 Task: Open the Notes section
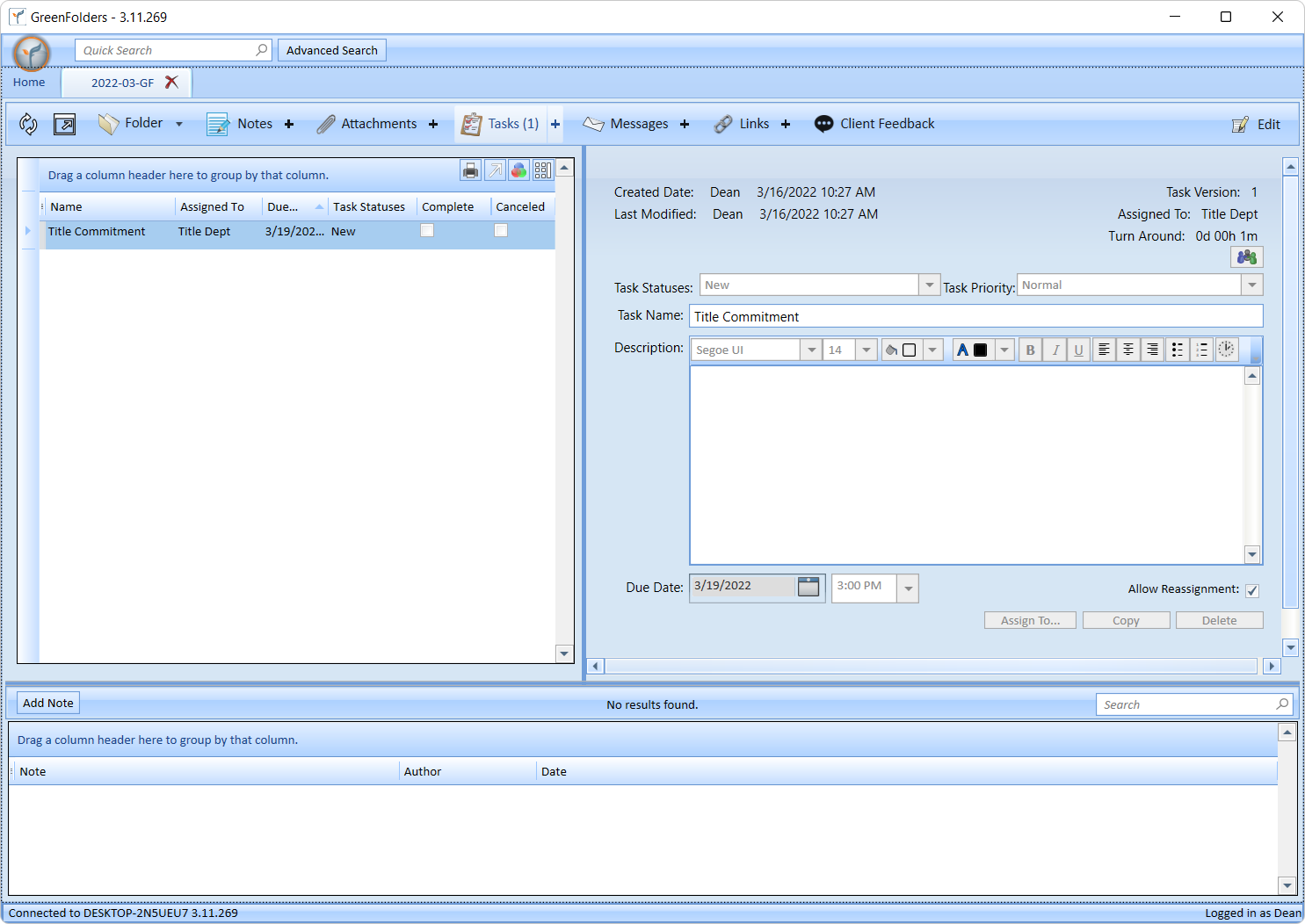point(241,124)
